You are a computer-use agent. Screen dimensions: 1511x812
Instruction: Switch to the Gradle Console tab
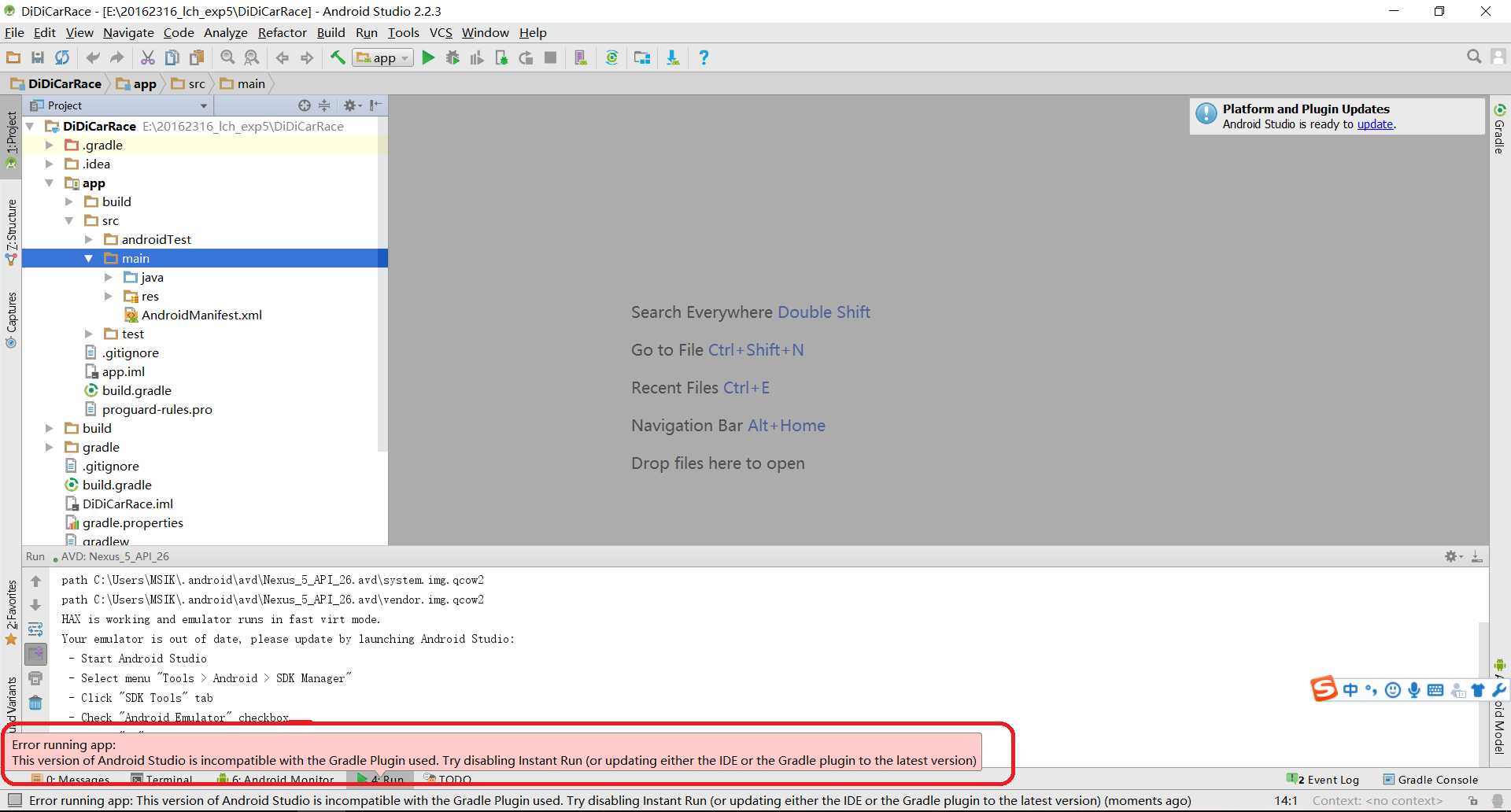point(1431,780)
